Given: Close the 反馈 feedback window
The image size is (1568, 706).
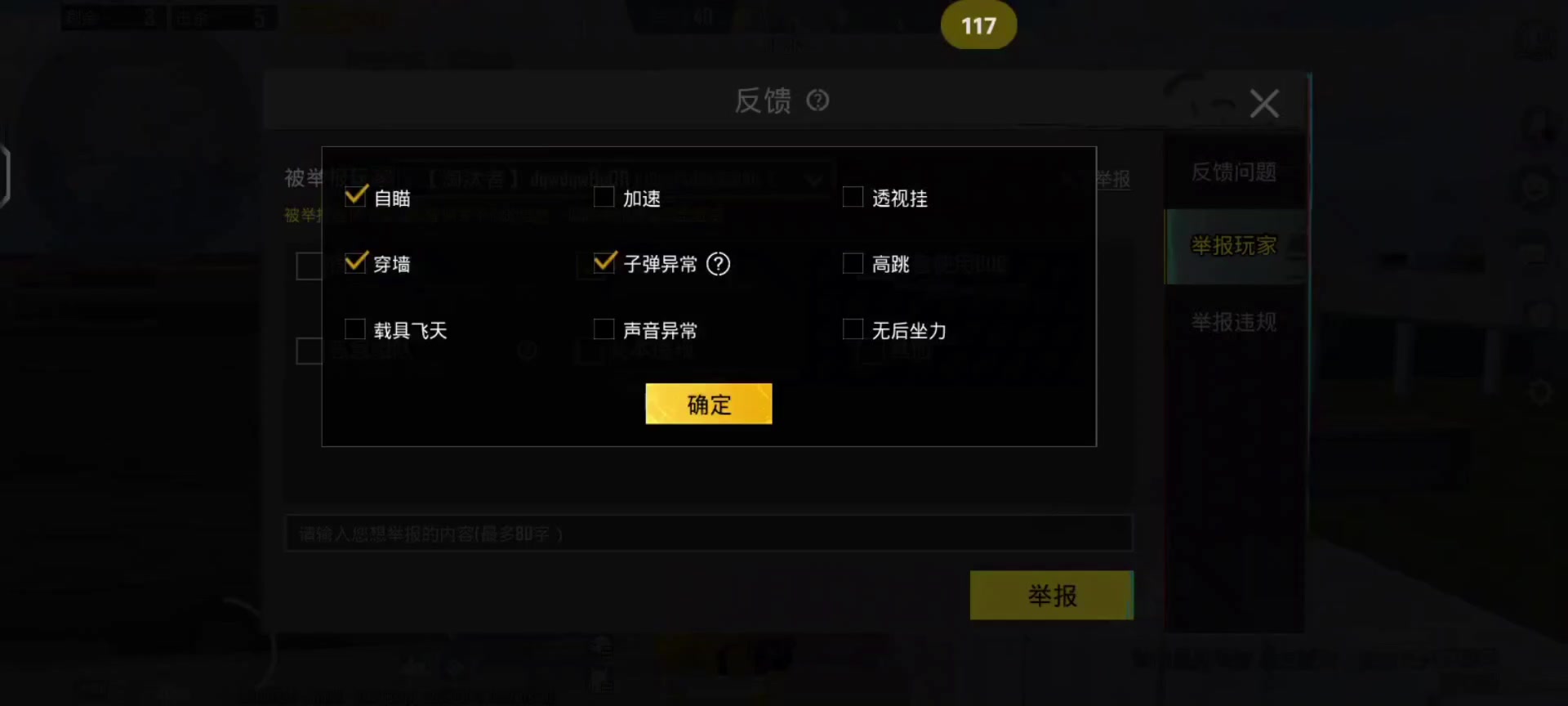Looking at the screenshot, I should (x=1264, y=104).
